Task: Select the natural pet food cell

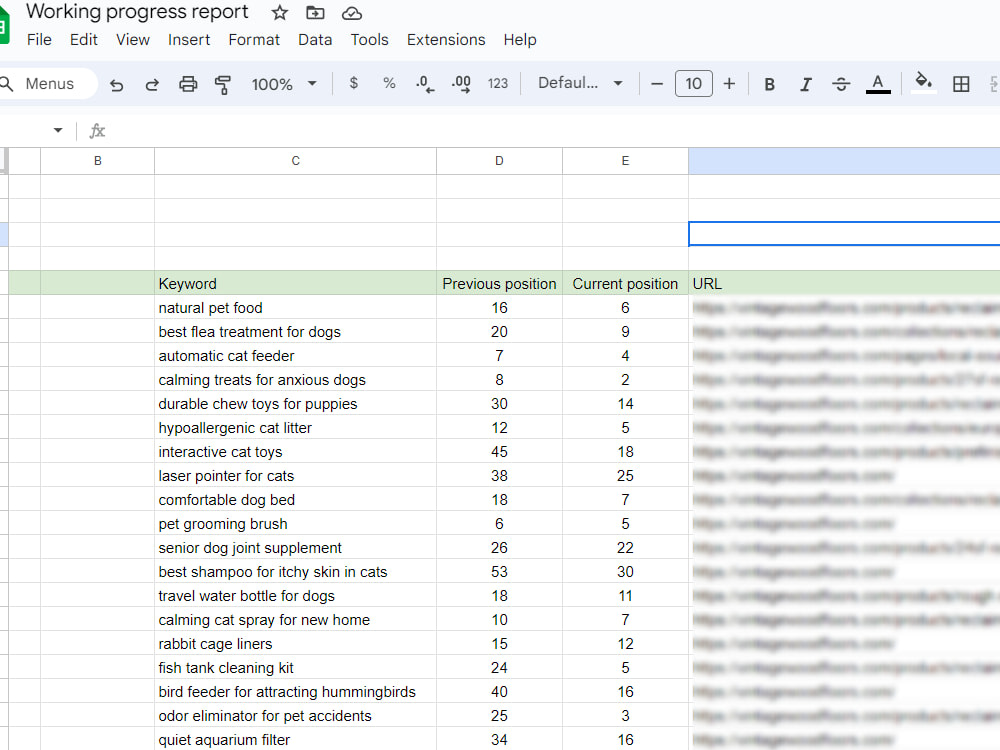Action: [x=295, y=307]
